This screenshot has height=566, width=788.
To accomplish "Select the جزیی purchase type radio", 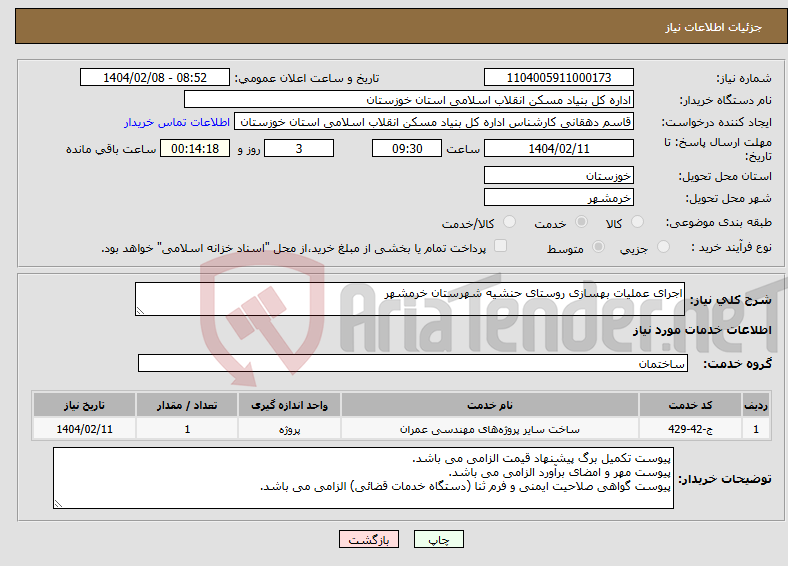I will point(663,247).
